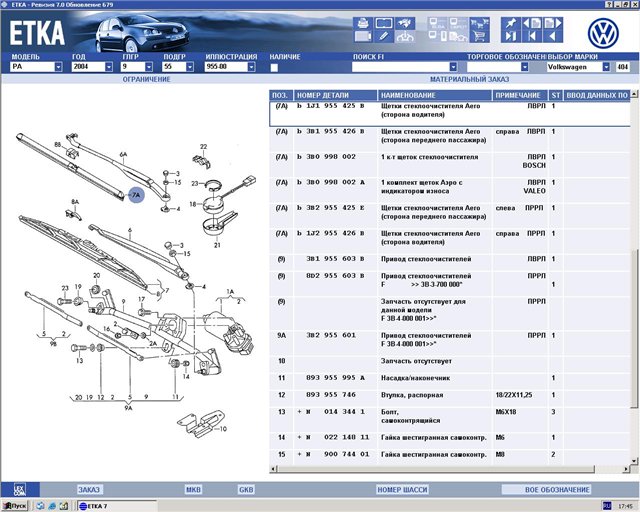This screenshot has height=512, width=640.
Task: Click the car lift icon
Action: [404, 36]
